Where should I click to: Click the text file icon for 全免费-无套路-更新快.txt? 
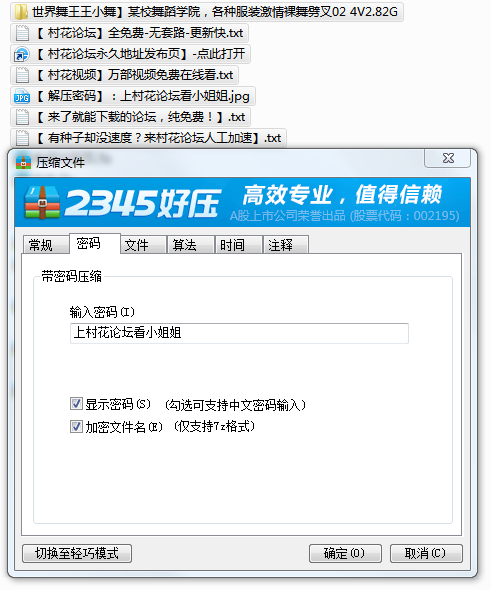[x=22, y=33]
